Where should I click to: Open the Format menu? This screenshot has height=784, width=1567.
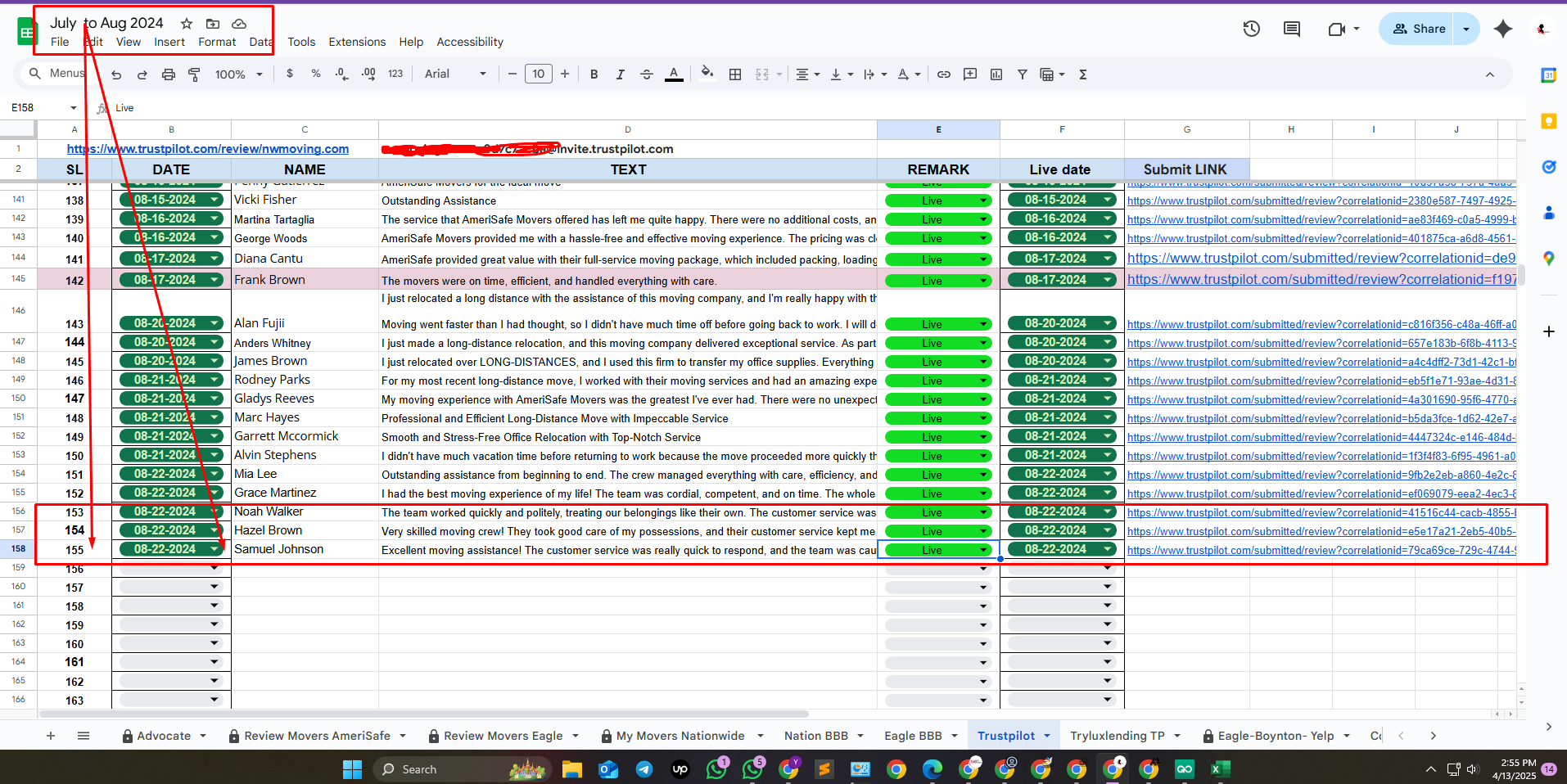coord(217,42)
